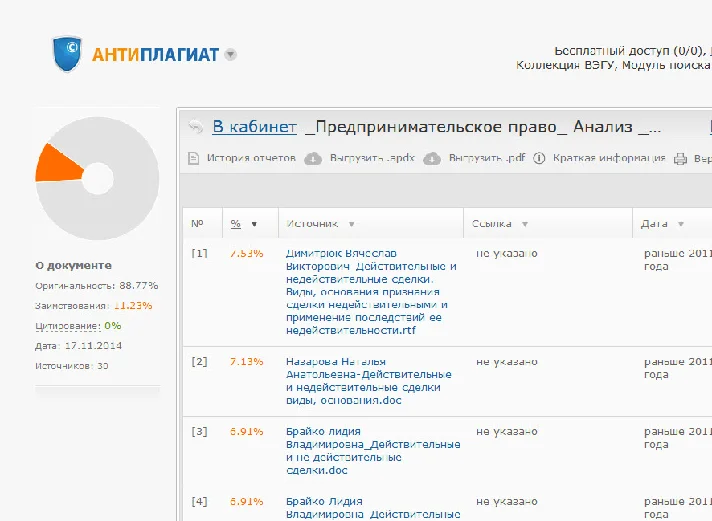
Task: Open source [4] Брайко Лидия Владимировна link
Action: click(373, 508)
